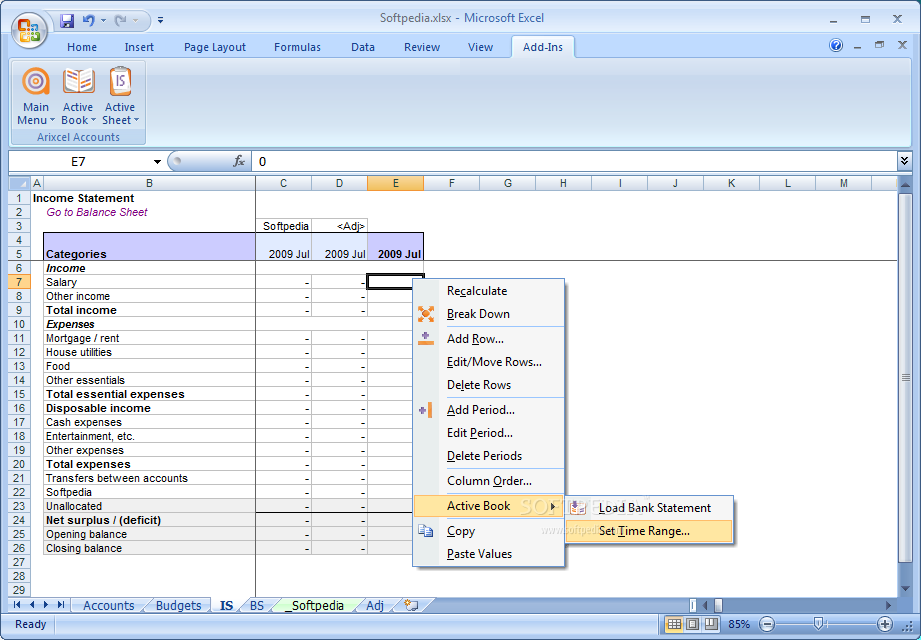Choose Delete Periods menu entry
Screen dimensions: 921x640
[x=485, y=456]
